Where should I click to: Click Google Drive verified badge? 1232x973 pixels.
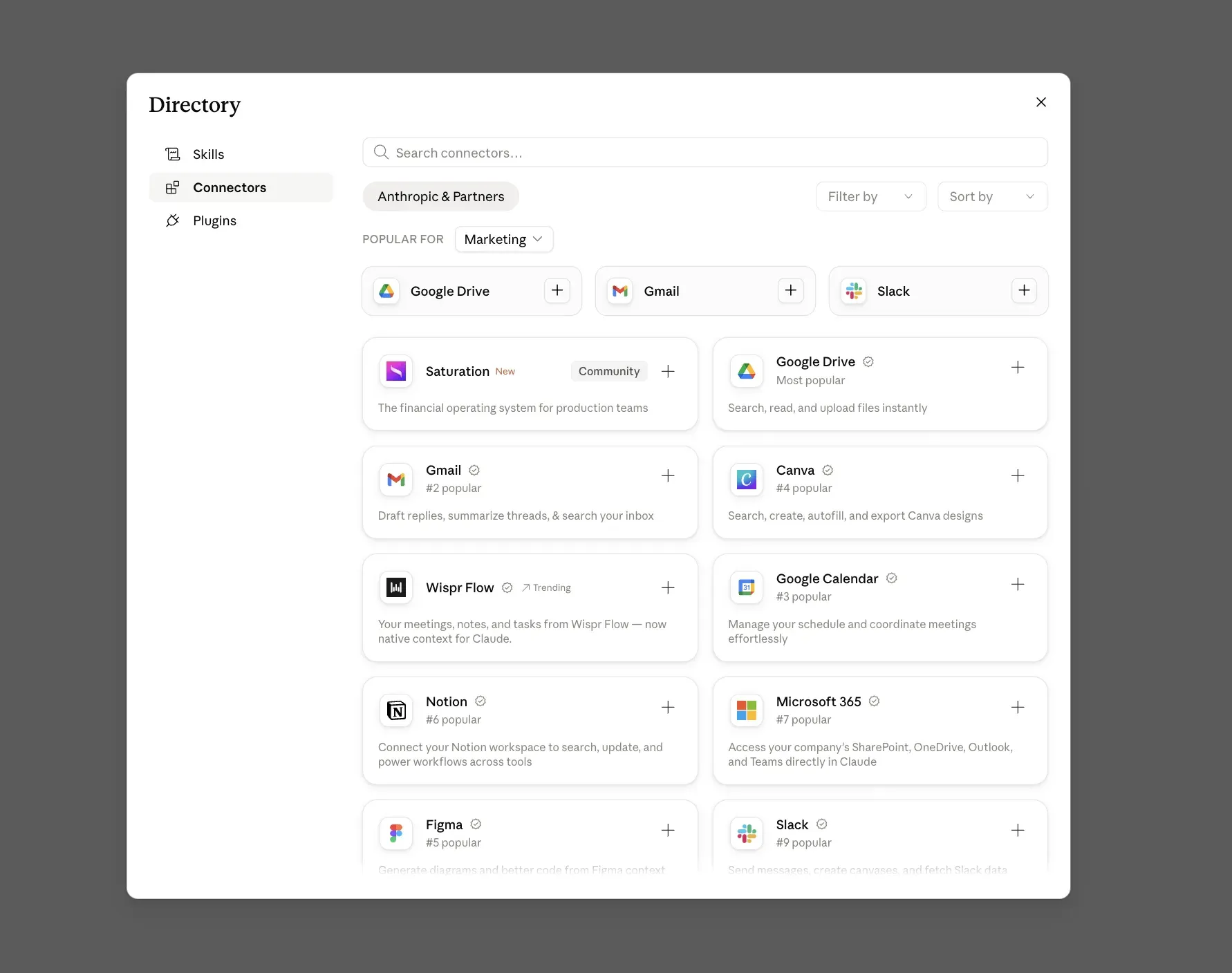[x=868, y=361]
